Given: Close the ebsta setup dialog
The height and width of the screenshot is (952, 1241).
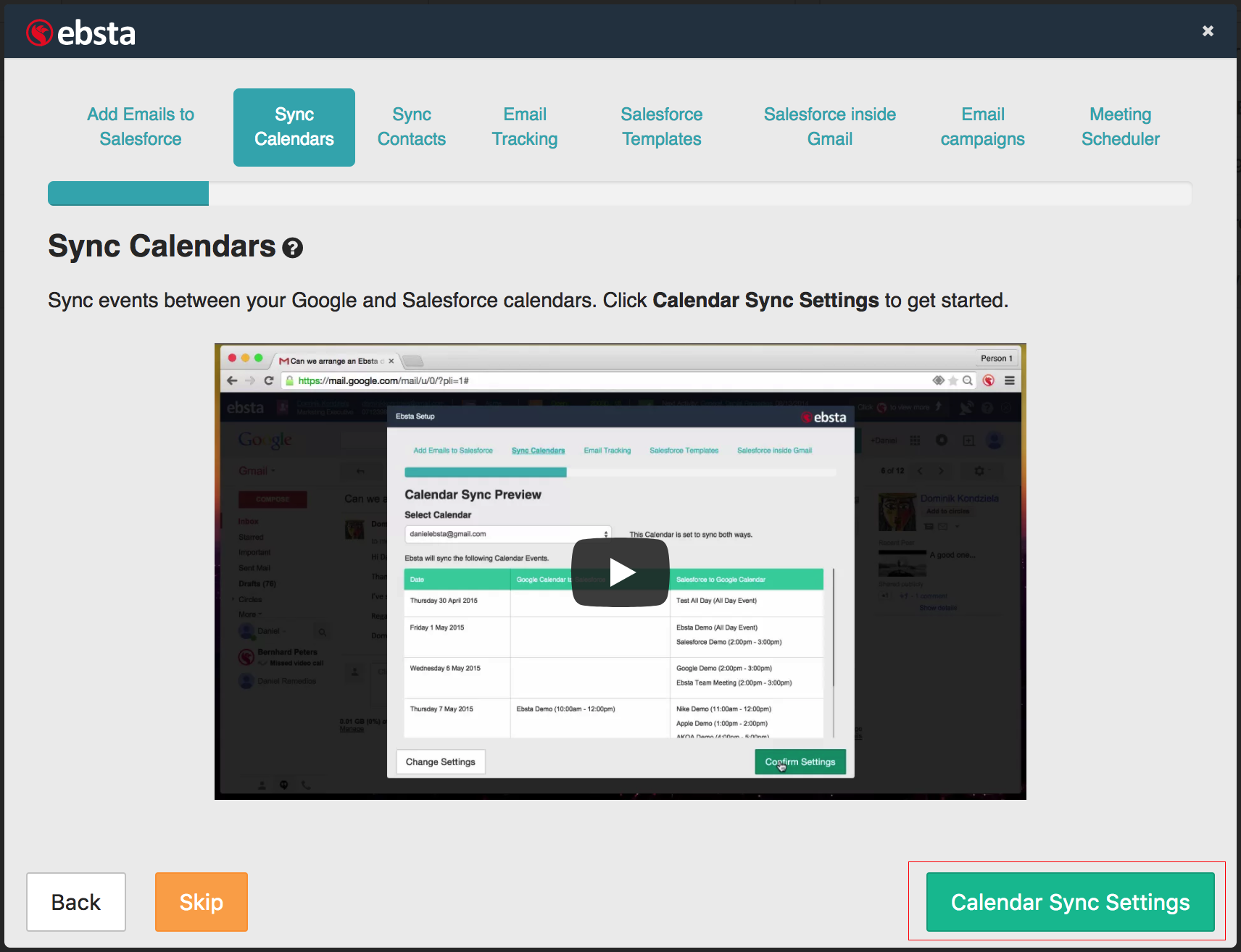Looking at the screenshot, I should tap(1208, 31).
